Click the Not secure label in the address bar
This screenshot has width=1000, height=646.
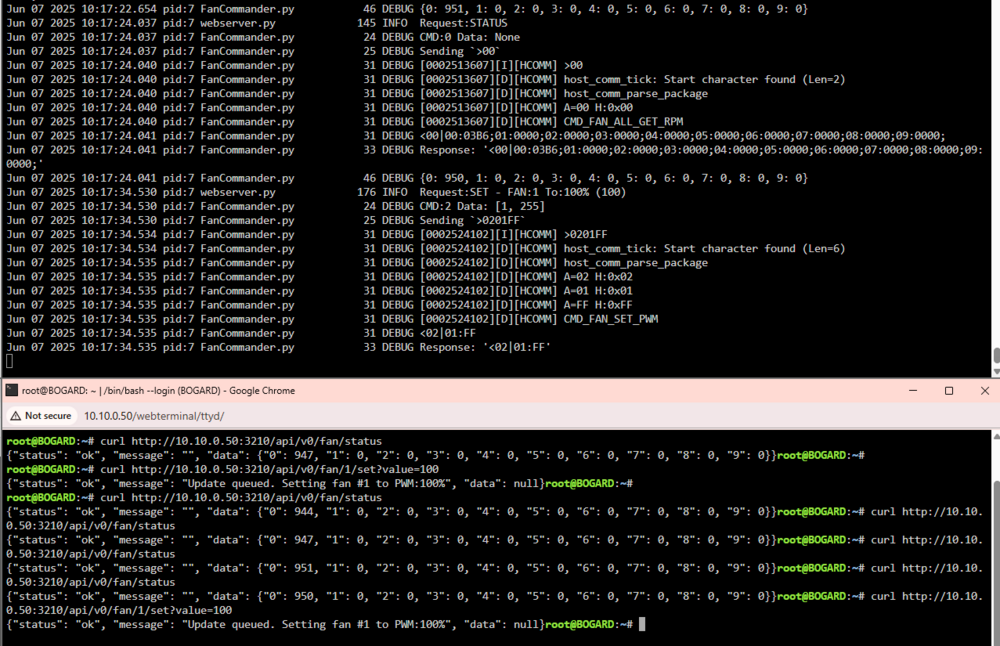point(48,416)
